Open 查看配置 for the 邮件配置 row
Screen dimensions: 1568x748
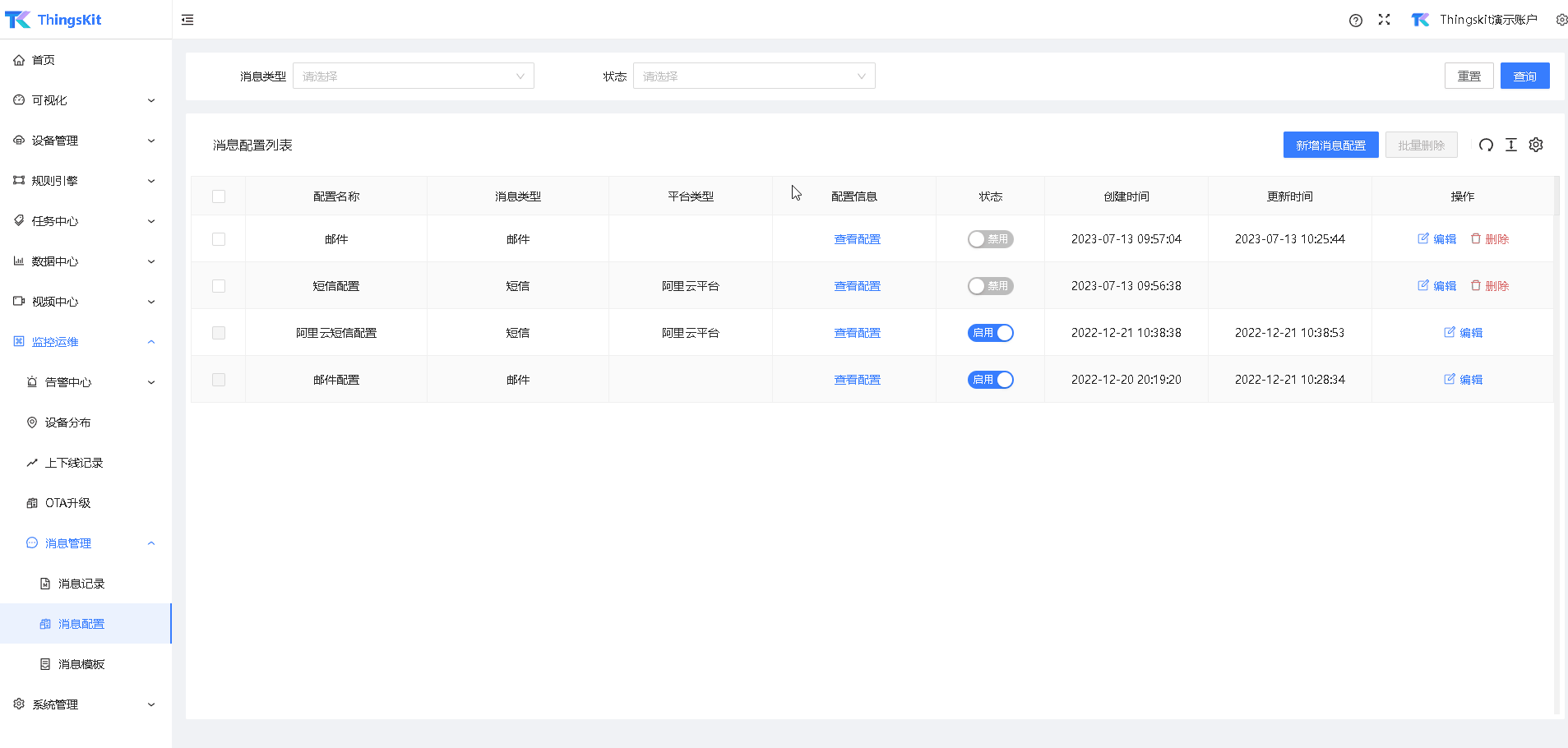click(x=856, y=379)
